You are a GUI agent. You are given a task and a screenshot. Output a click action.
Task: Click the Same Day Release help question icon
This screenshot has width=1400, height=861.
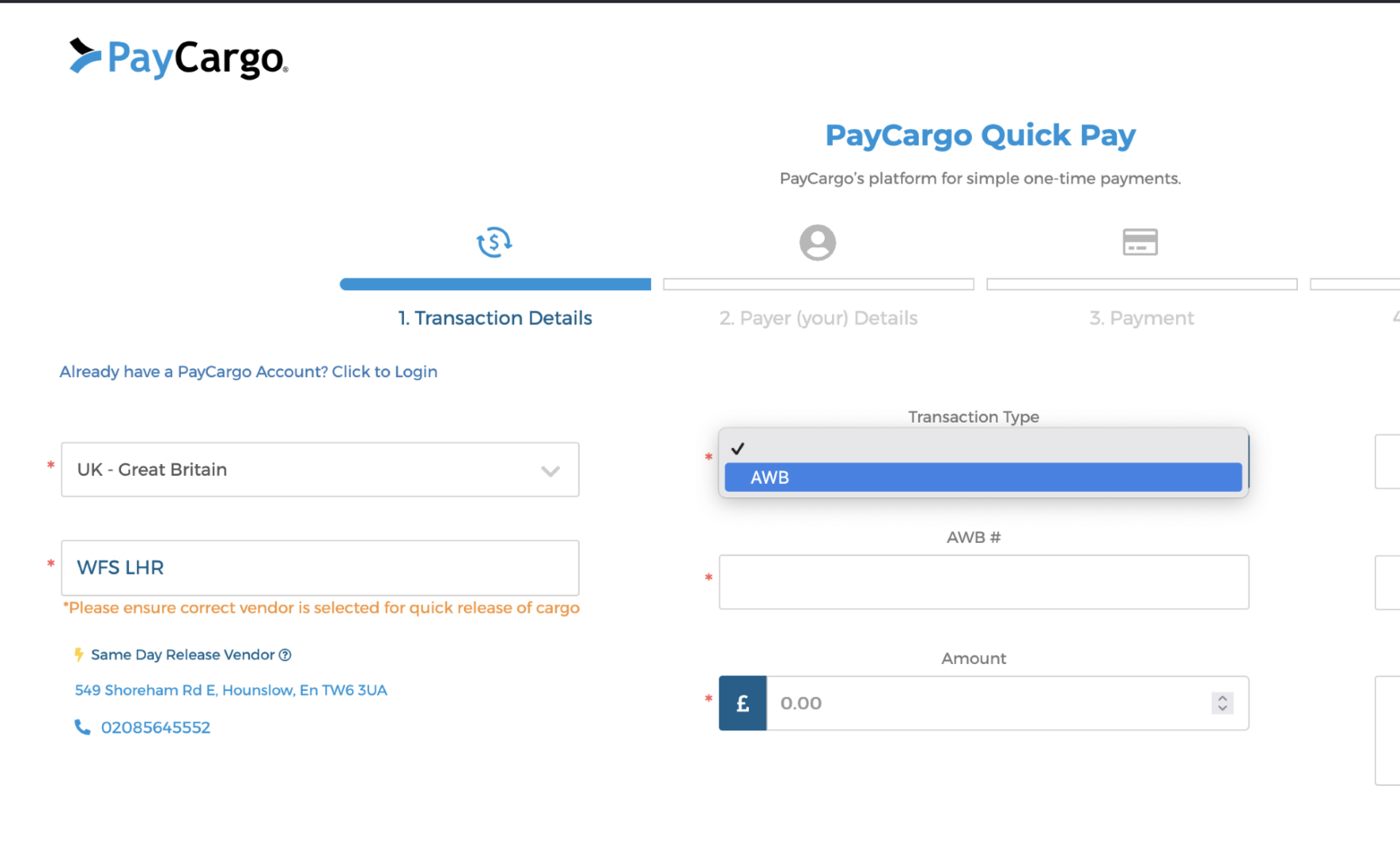pos(285,655)
